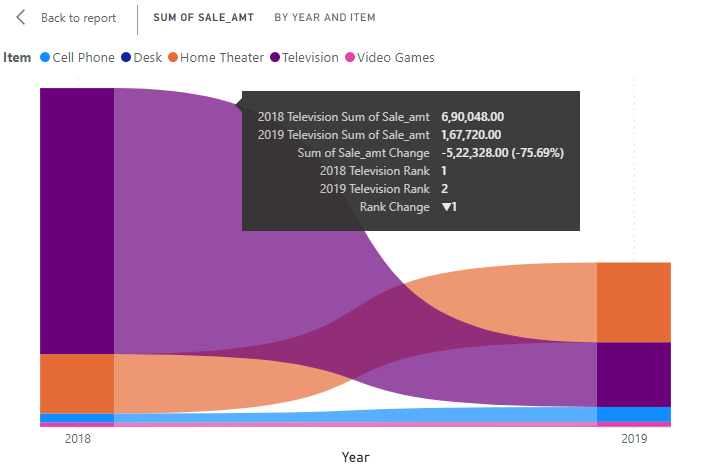Click the 2019 Television purple bar
This screenshot has height=468, width=709.
click(x=633, y=374)
